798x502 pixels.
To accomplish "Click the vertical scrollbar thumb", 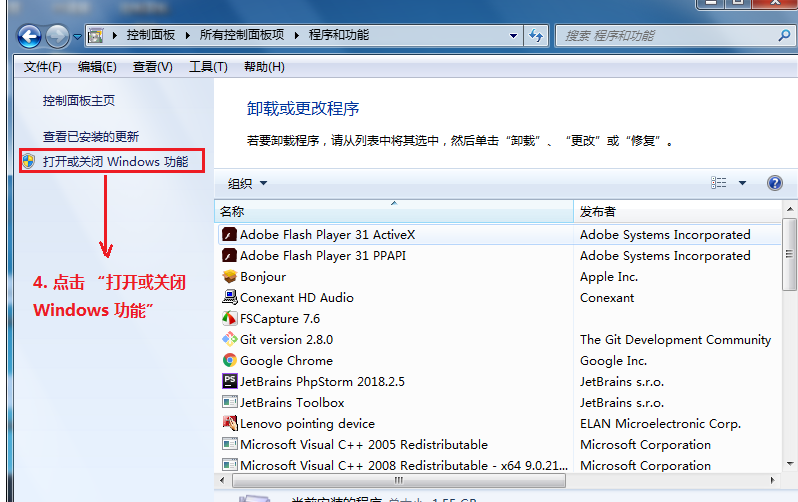I will coord(790,254).
